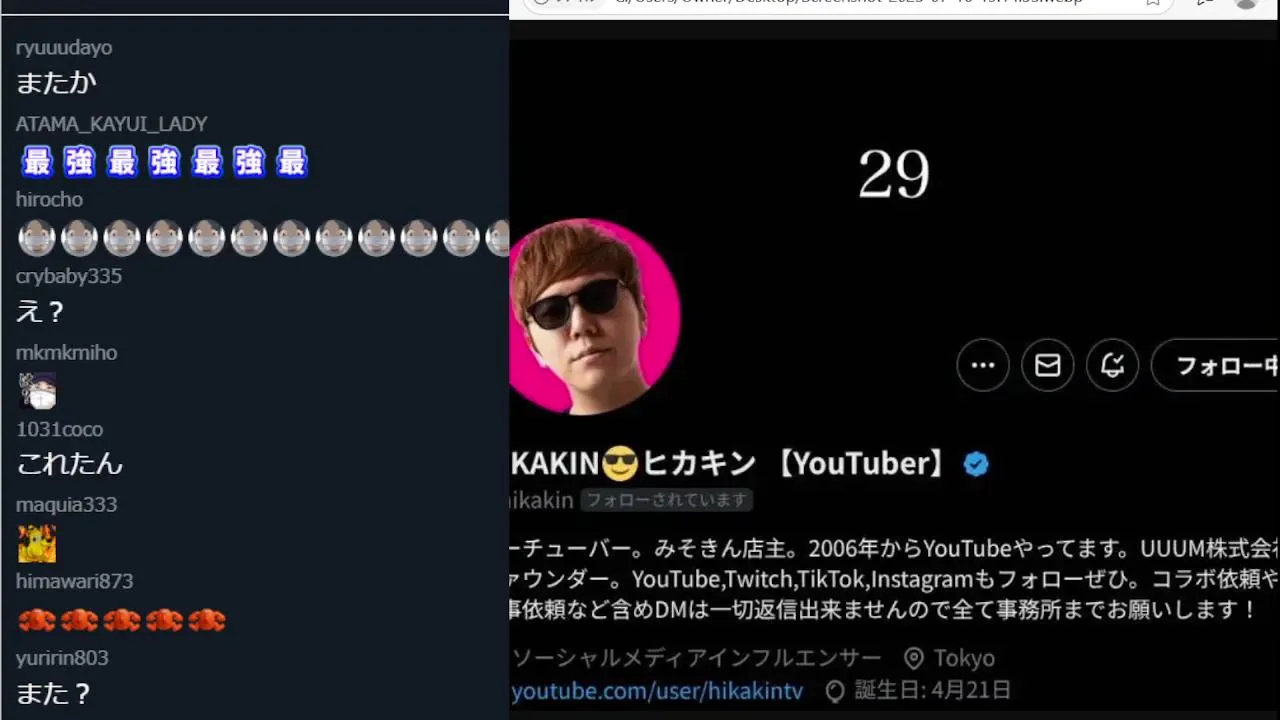Image resolution: width=1280 pixels, height=720 pixels.
Task: Click username ryuuudayo in chat
Action: pos(64,48)
